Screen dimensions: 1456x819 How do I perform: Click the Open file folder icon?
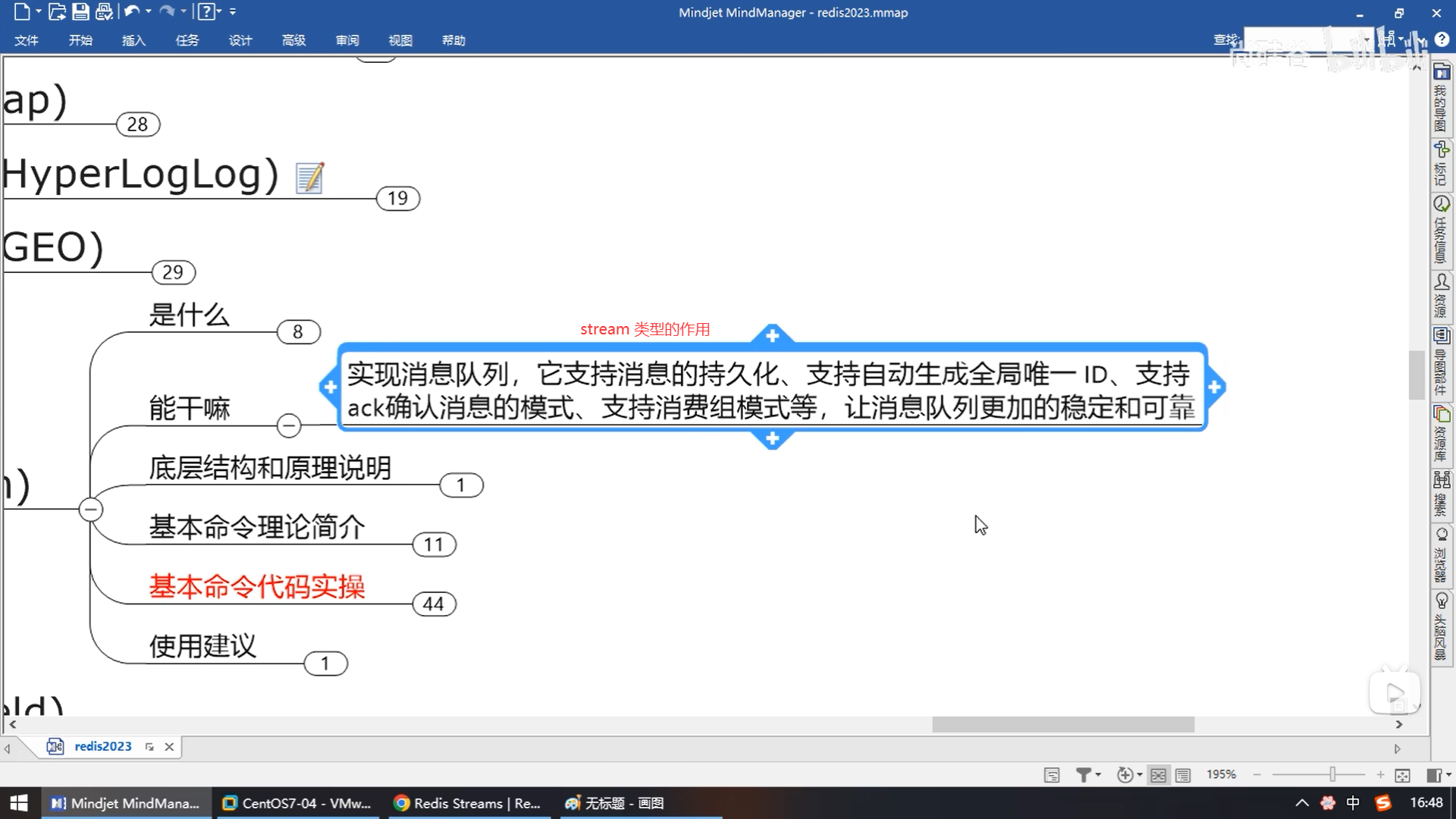57,12
